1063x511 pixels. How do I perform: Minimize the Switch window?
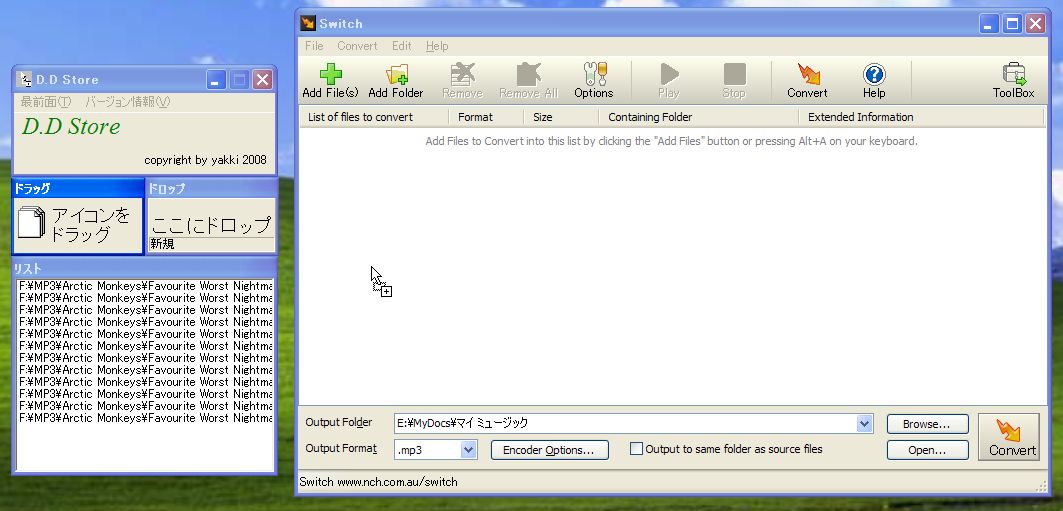pos(989,24)
